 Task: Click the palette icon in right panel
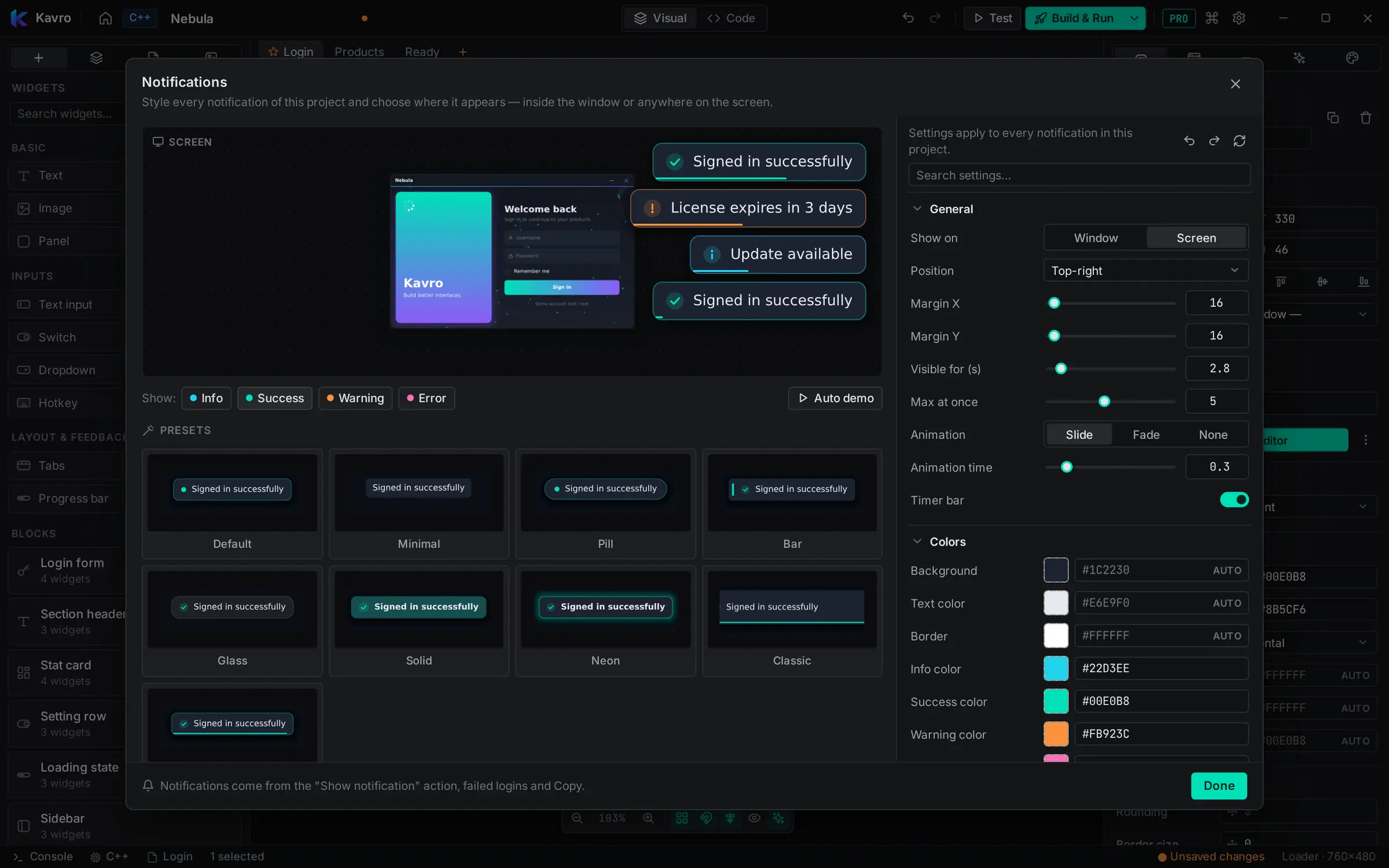(x=1352, y=58)
